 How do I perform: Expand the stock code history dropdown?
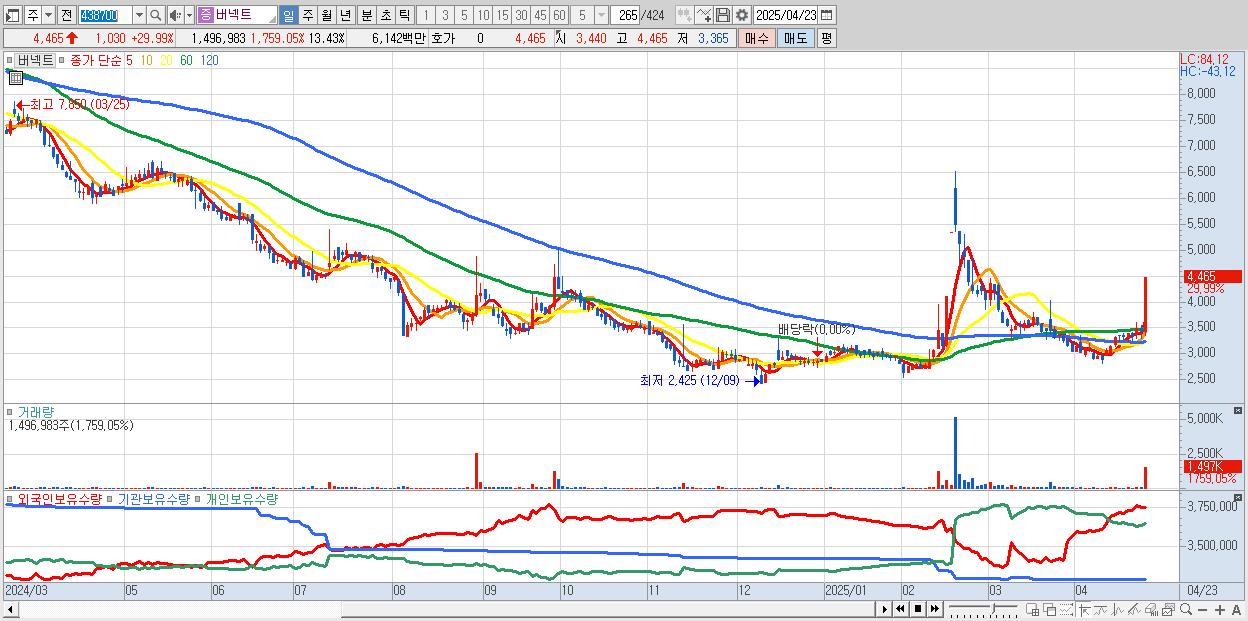tap(139, 15)
